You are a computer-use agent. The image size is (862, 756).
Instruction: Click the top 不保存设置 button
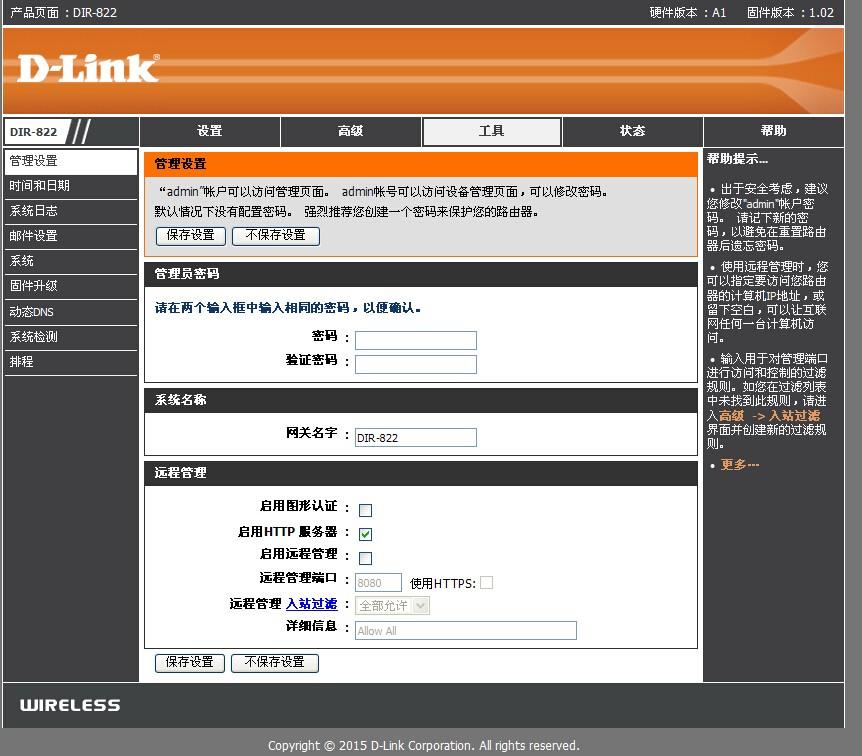pyautogui.click(x=275, y=236)
